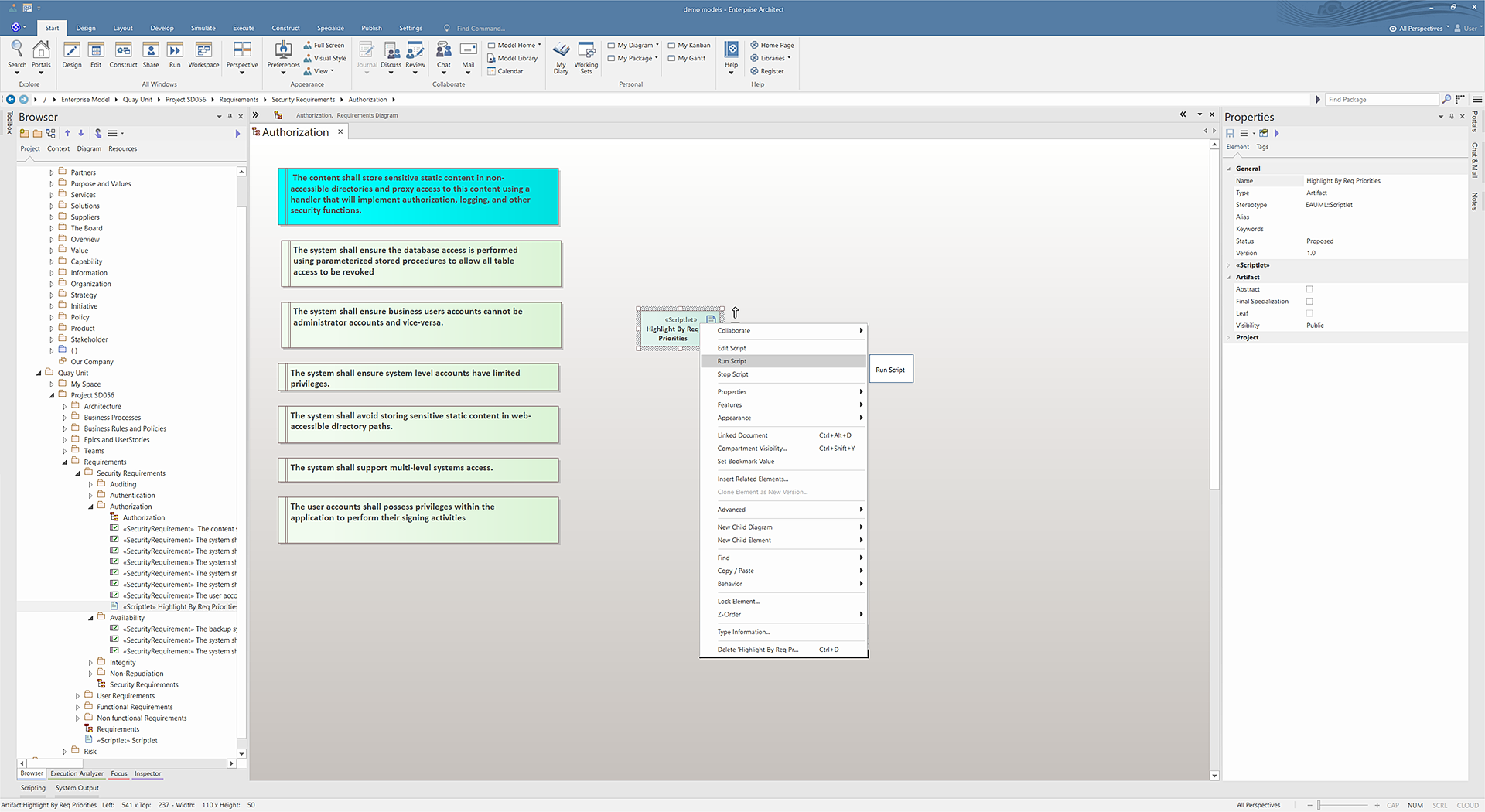This screenshot has width=1485, height=812.
Task: Check the Leaf checkbox in Properties
Action: [1309, 313]
